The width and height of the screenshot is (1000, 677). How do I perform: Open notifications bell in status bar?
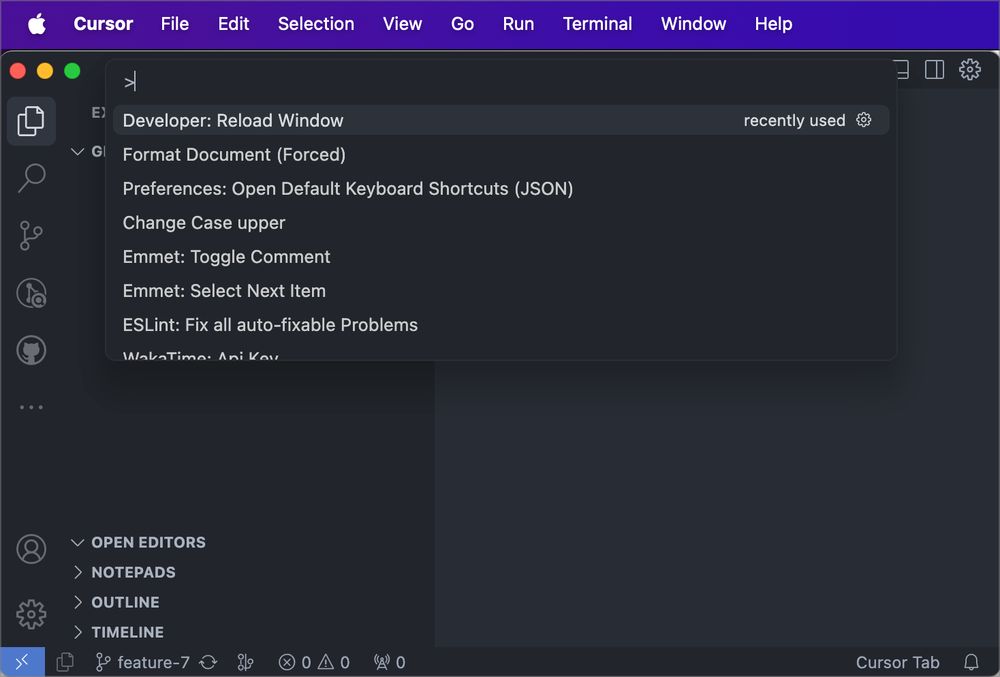point(971,663)
